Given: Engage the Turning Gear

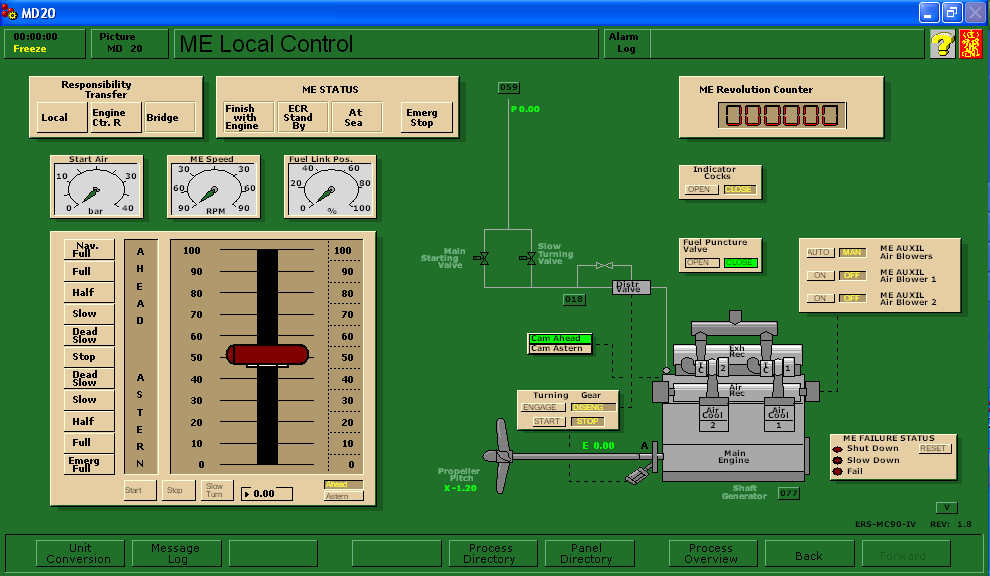Looking at the screenshot, I should 541,407.
